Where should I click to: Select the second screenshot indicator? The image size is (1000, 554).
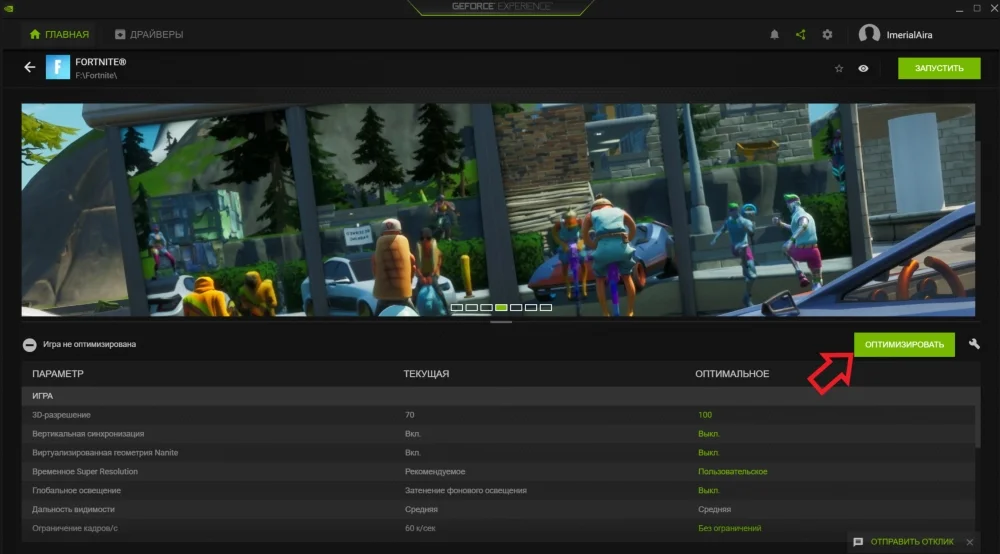[471, 307]
